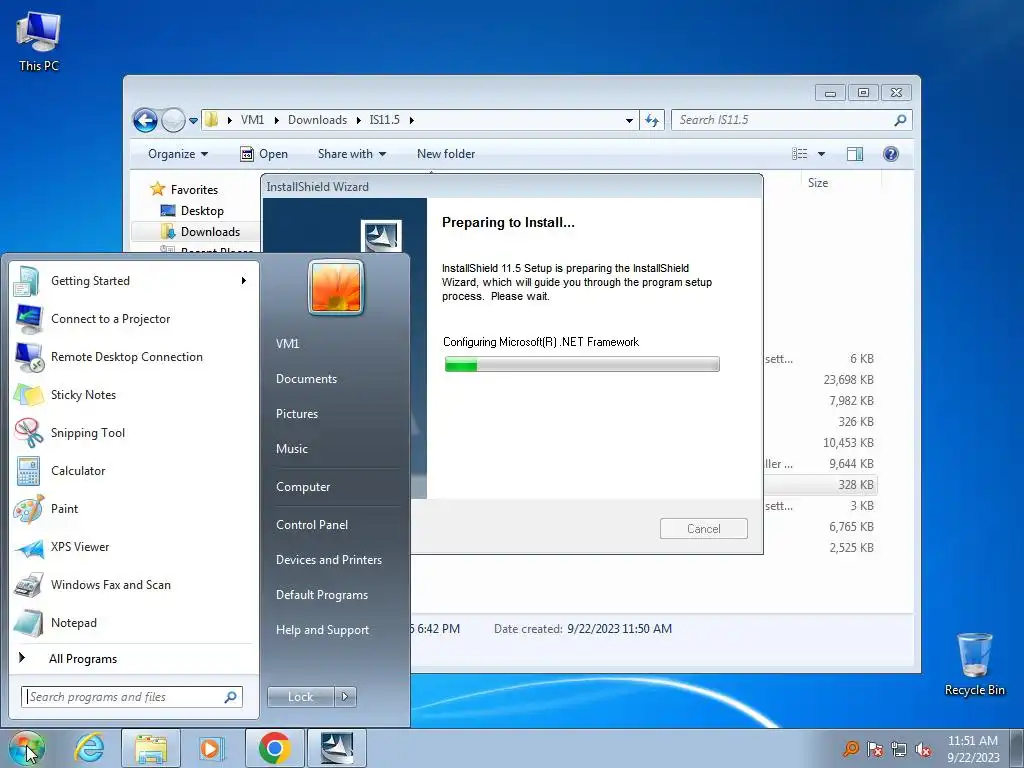The image size is (1024, 768).
Task: Expand the VM1 breadcrumb arrow
Action: click(276, 120)
